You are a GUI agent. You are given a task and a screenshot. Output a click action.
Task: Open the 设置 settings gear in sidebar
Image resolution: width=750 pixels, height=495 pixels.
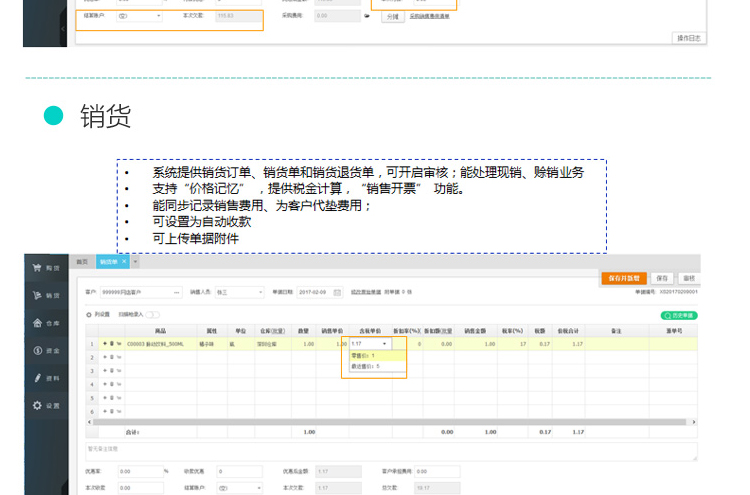[x=46, y=406]
